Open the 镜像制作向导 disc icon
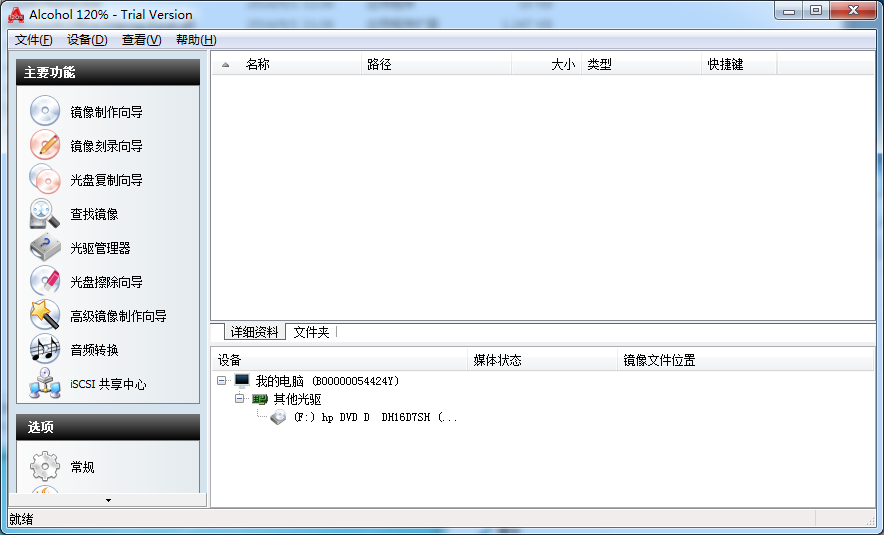 45,111
